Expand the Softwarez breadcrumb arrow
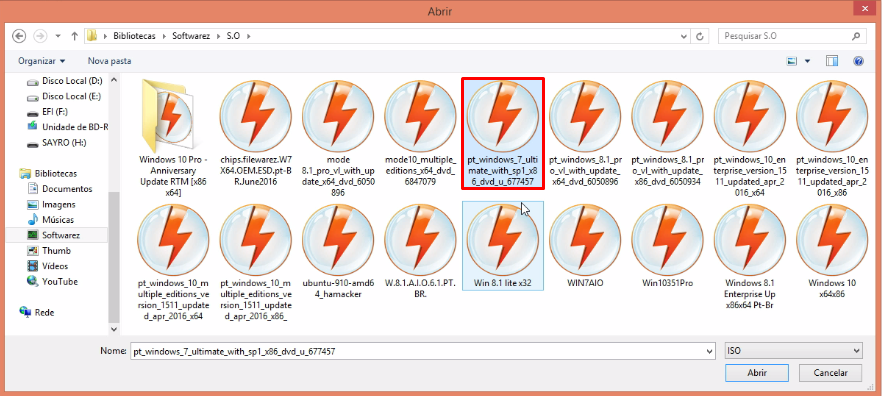 tap(218, 36)
